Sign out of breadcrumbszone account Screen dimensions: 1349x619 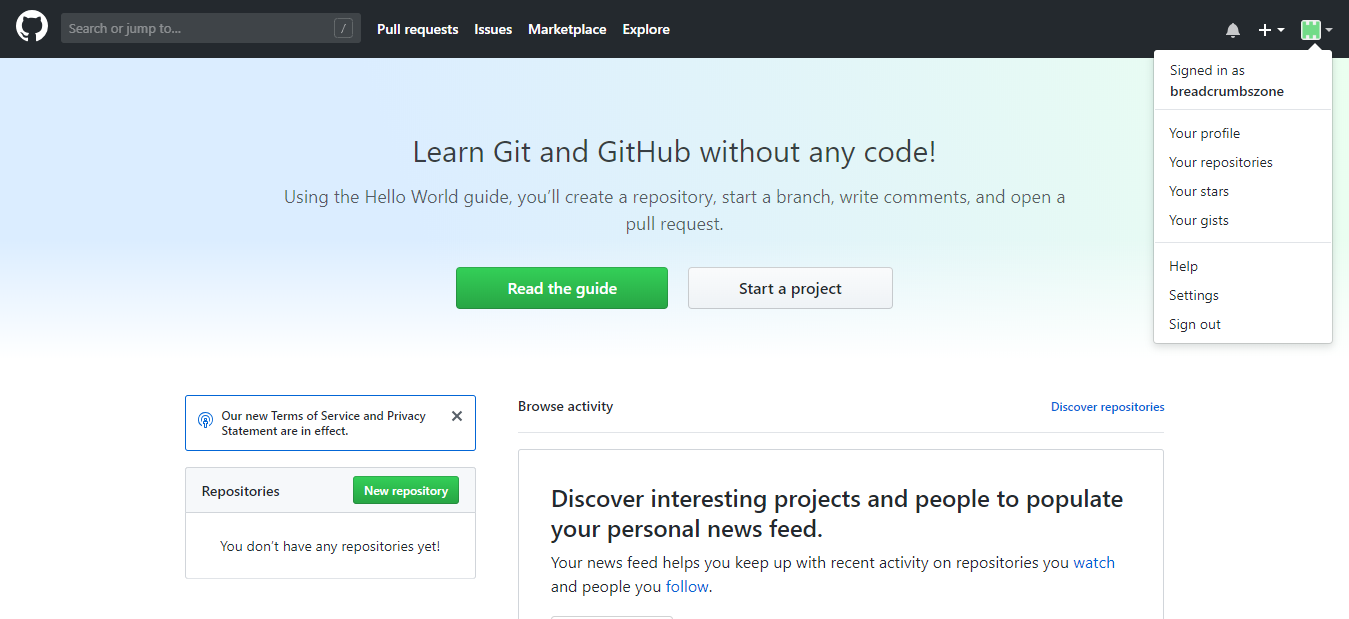tap(1194, 324)
